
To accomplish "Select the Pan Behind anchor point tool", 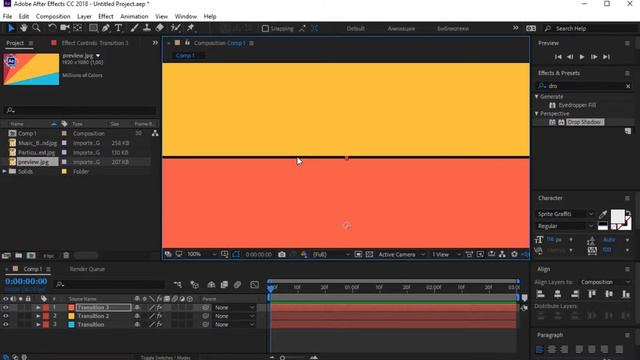I will tap(78, 28).
